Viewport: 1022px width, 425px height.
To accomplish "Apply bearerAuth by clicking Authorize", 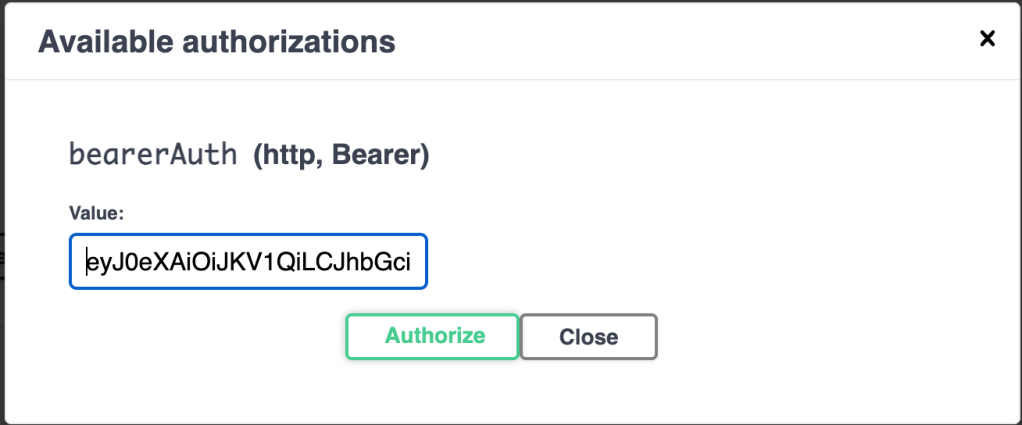I will 432,336.
